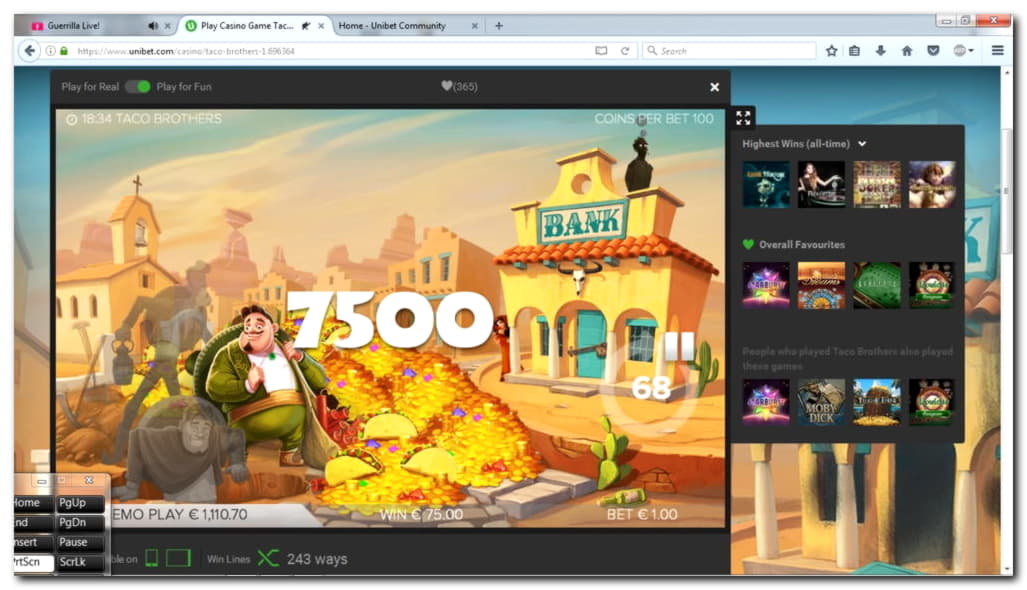
Task: Click the green heart beside Overall Favourites
Action: (748, 244)
